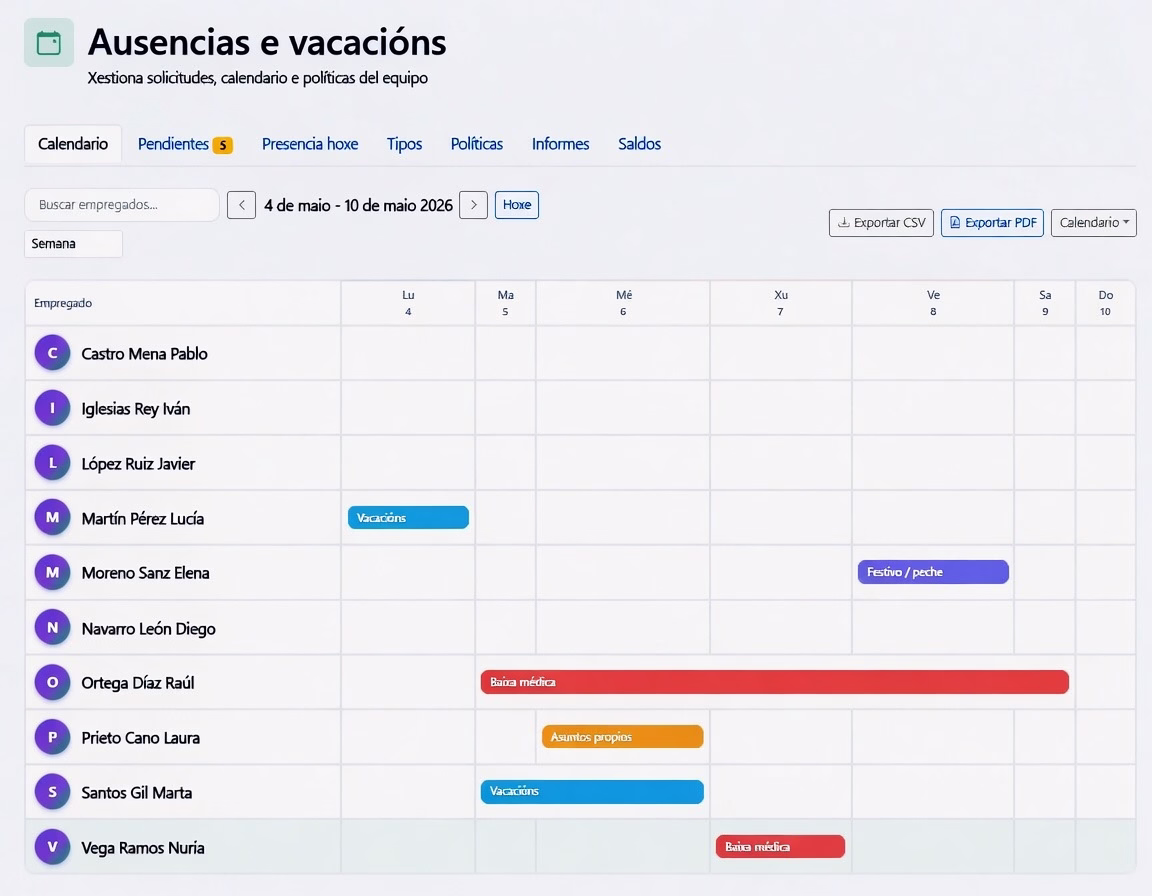Go to the next week
Screen dimensions: 1152x896
(473, 205)
